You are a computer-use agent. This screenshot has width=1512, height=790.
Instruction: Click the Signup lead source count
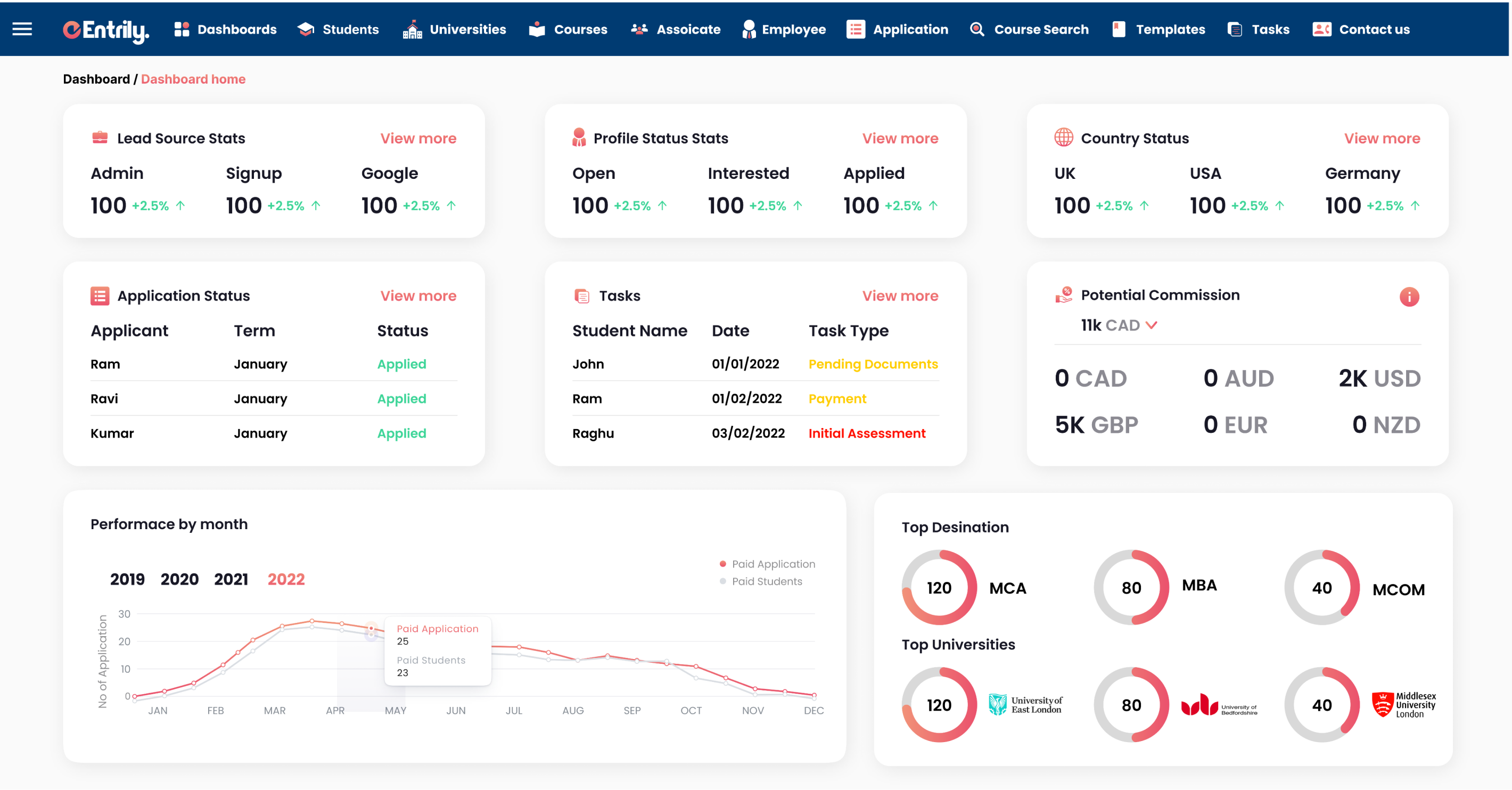244,206
